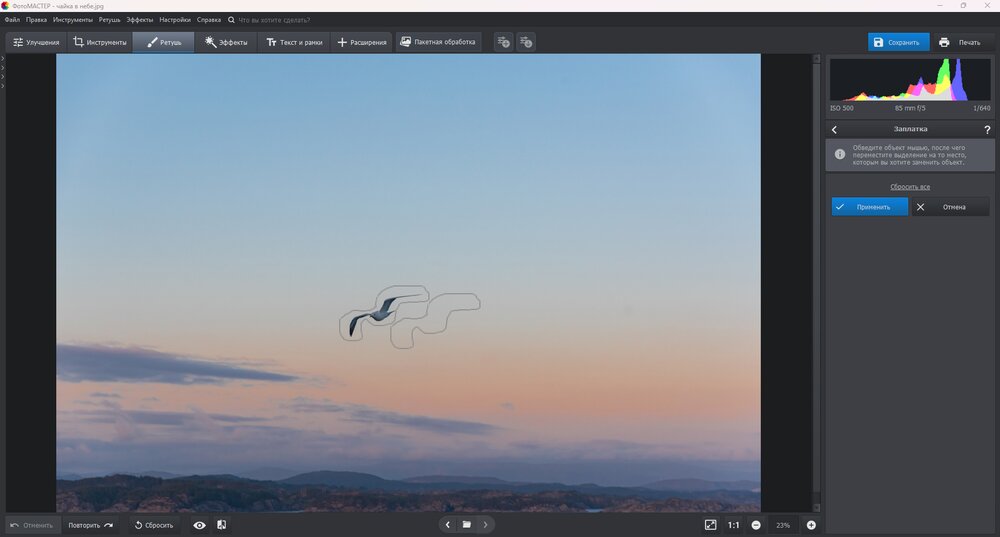Go back from Заплатка panel using arrow

pyautogui.click(x=835, y=129)
